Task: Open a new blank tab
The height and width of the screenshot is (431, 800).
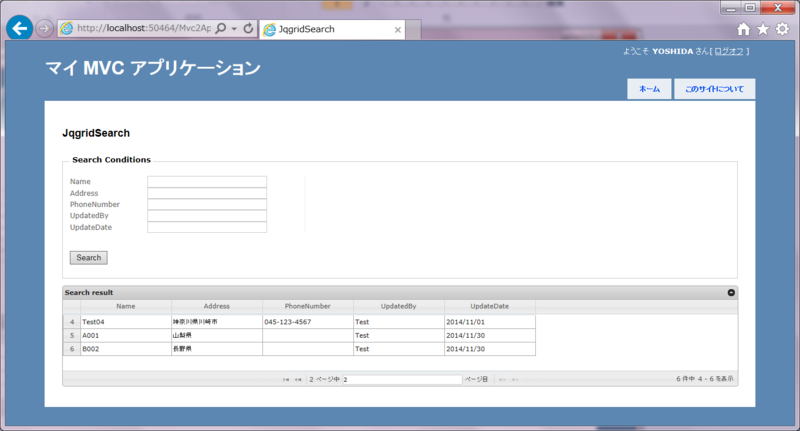Action: 413,30
